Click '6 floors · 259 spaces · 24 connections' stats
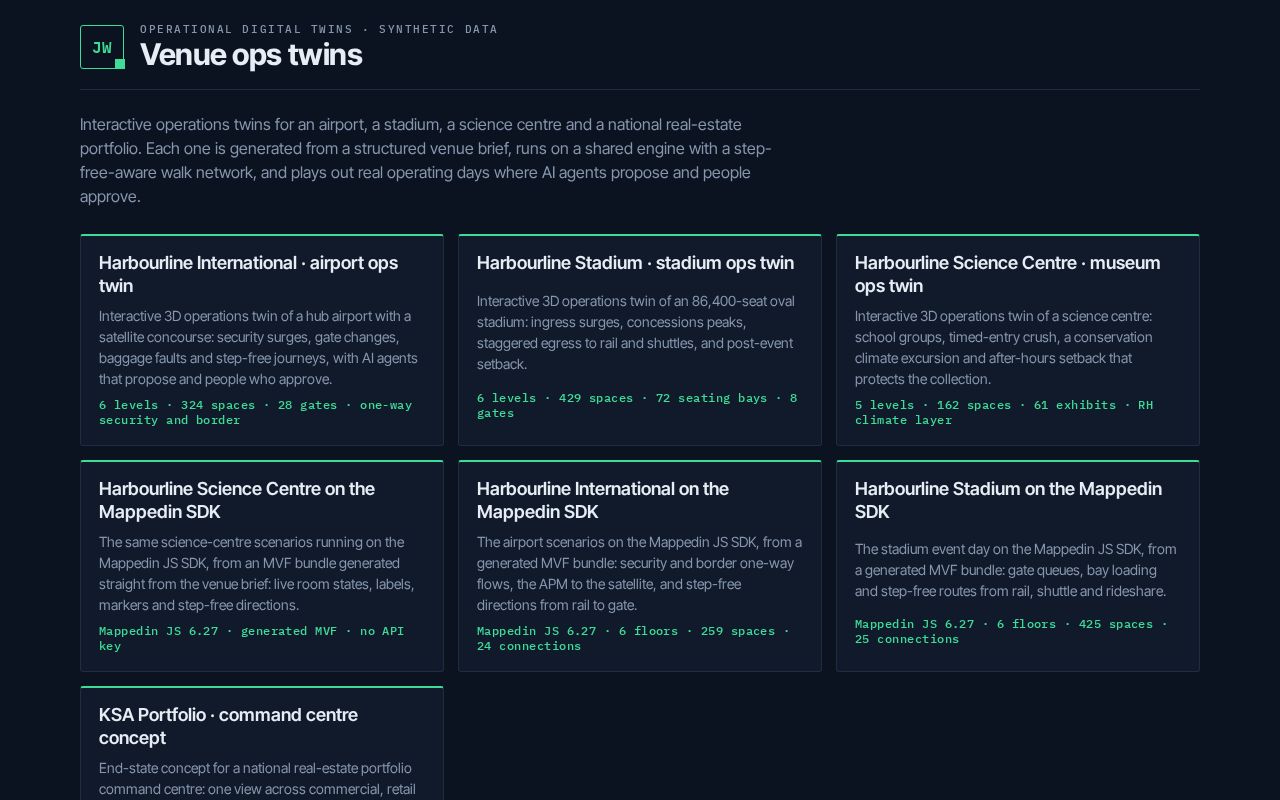1280x800 pixels. [x=633, y=638]
